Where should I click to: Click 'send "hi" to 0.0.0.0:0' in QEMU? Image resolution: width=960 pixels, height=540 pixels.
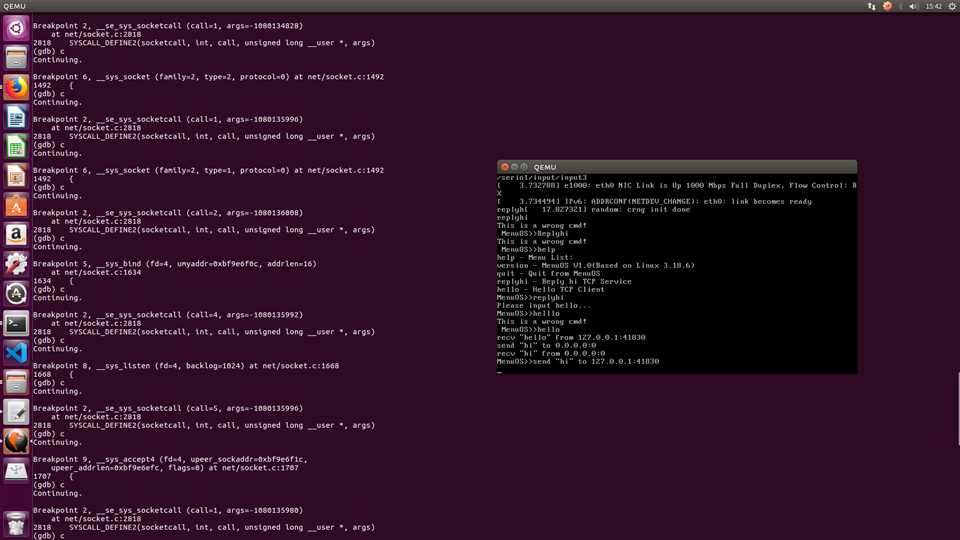(546, 345)
